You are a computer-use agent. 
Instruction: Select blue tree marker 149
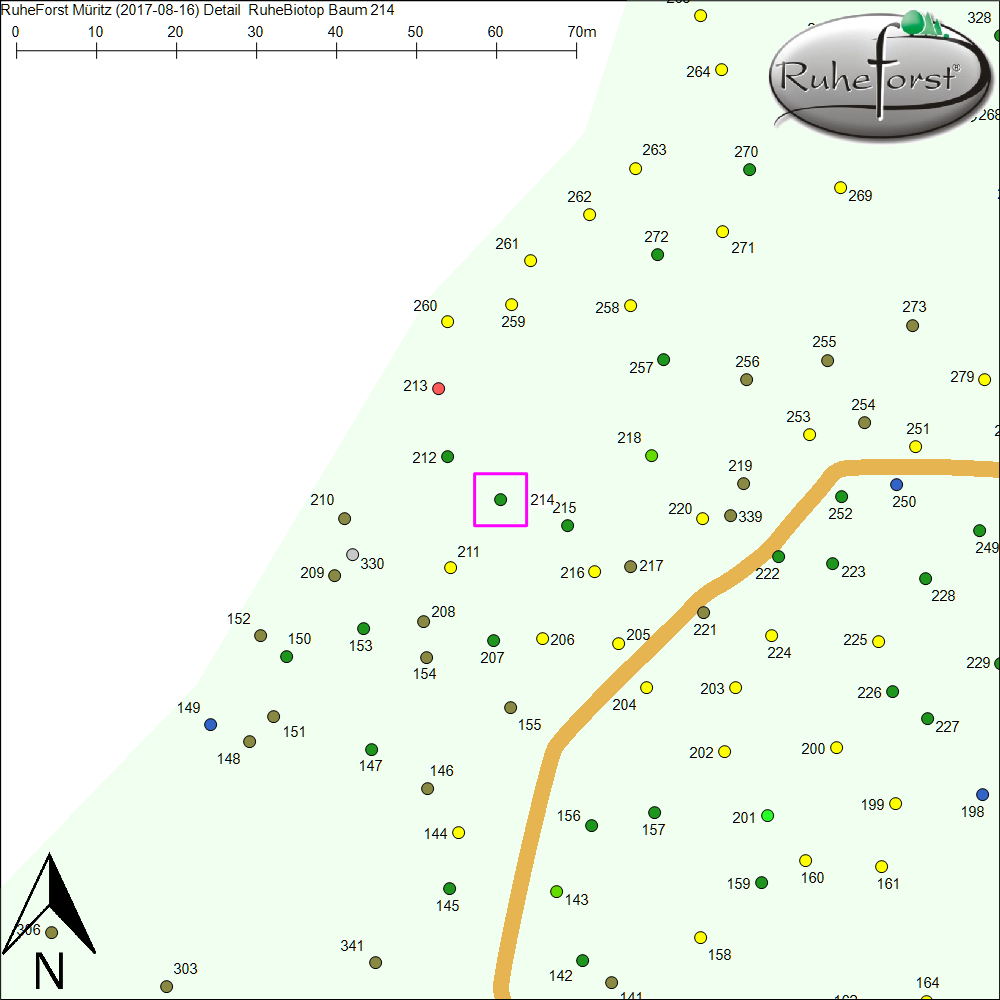[x=210, y=724]
